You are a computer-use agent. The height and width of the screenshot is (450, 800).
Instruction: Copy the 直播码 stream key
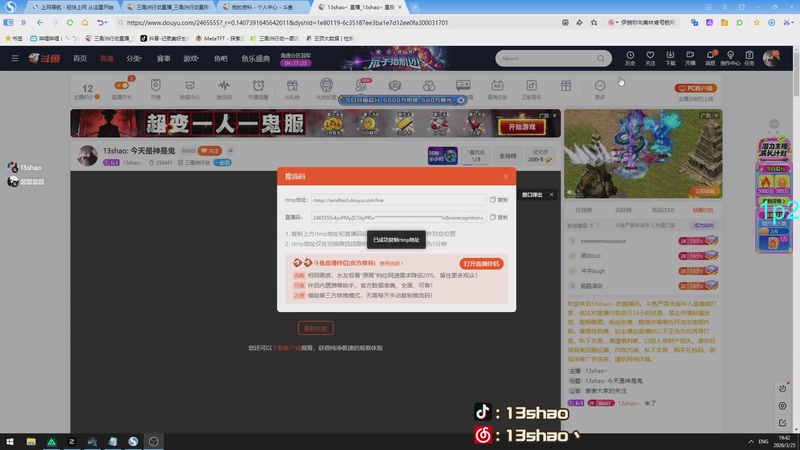[x=498, y=217]
